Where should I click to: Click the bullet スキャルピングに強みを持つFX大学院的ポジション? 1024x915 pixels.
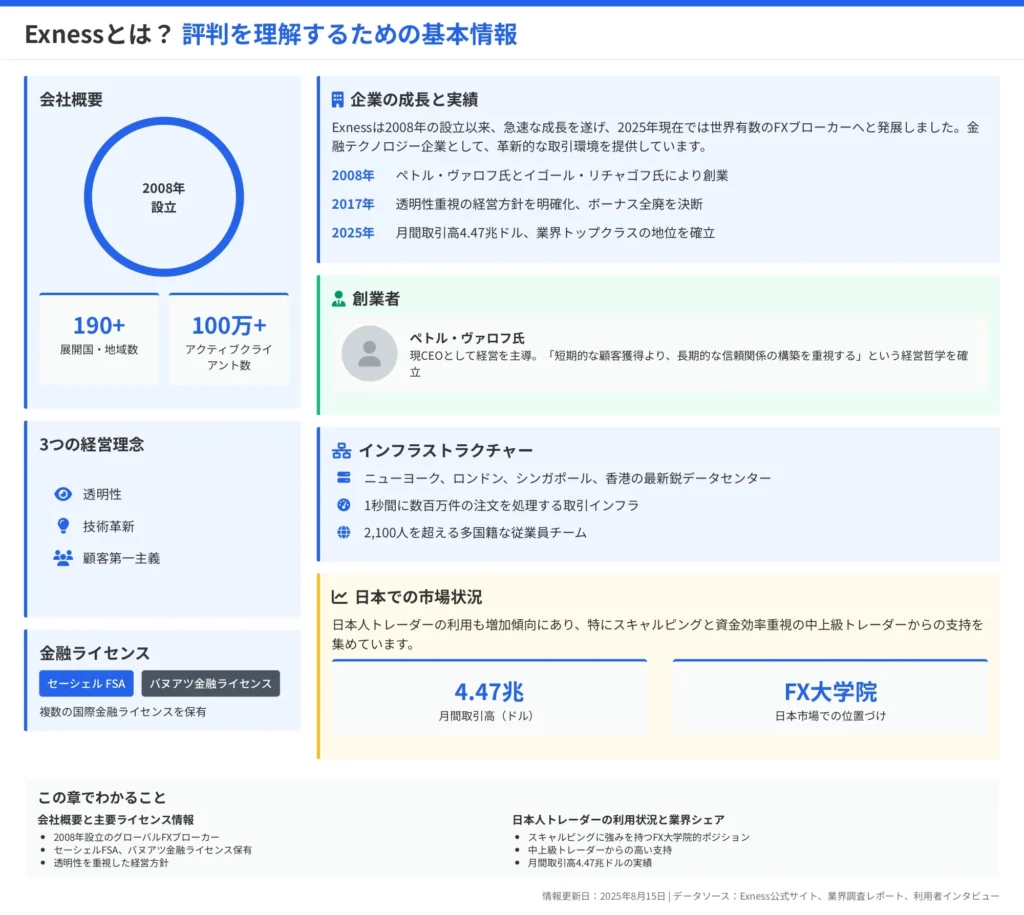(639, 837)
